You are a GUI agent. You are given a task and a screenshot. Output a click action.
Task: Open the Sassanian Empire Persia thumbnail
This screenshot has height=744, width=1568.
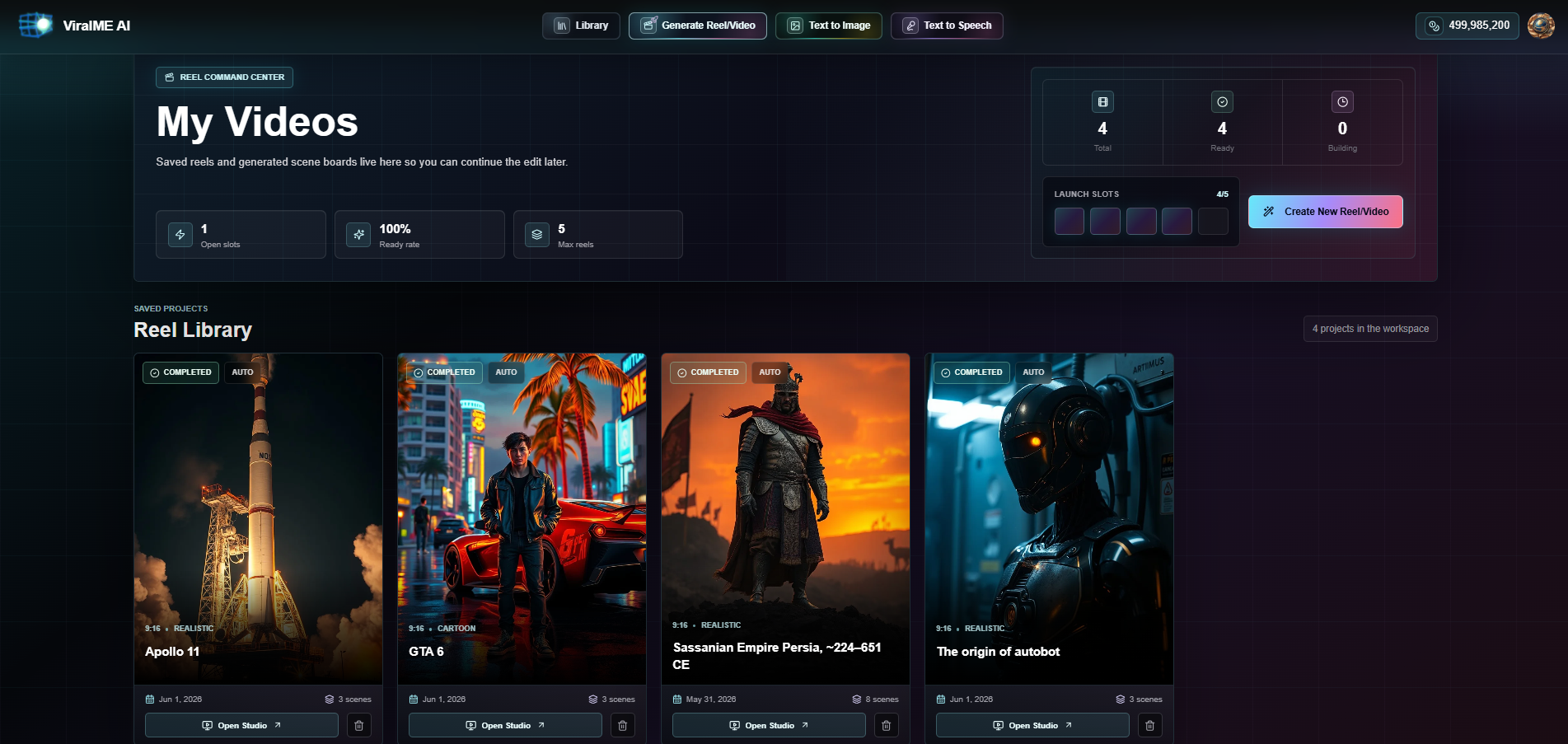pyautogui.click(x=785, y=519)
